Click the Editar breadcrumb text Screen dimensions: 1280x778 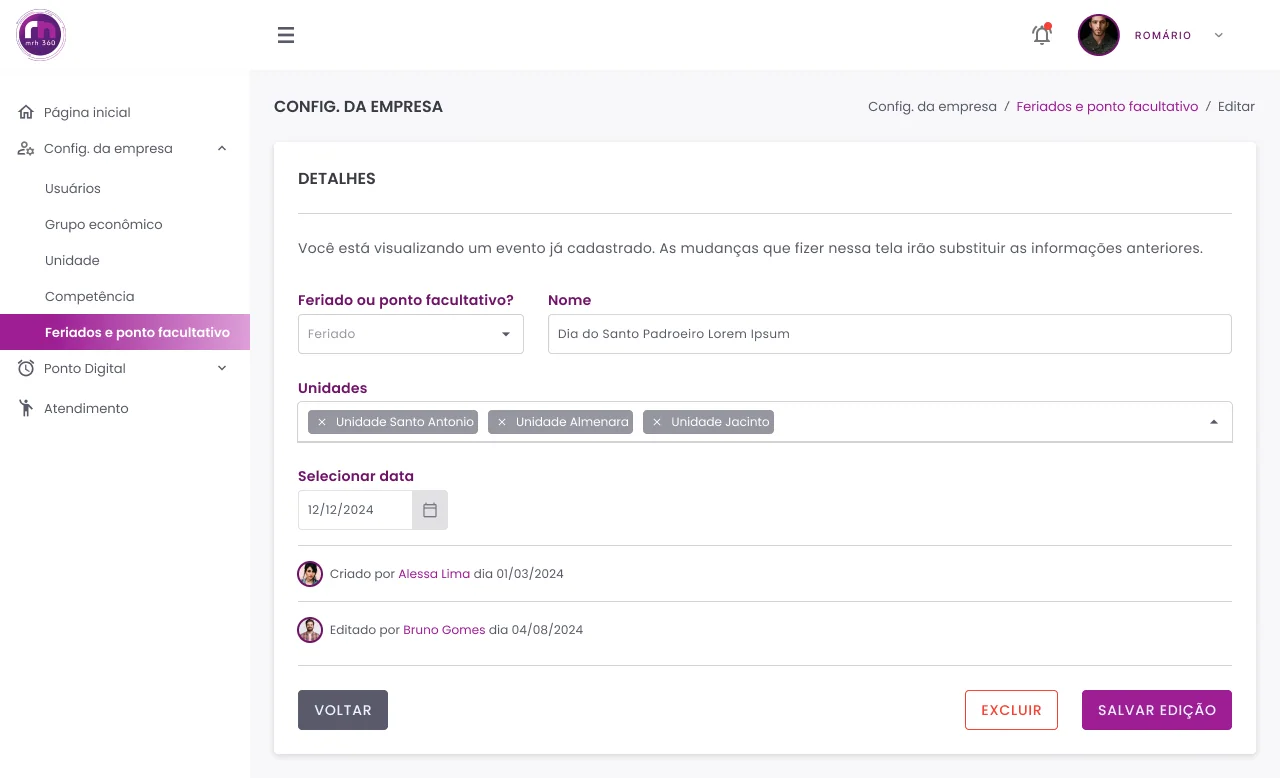[1236, 106]
